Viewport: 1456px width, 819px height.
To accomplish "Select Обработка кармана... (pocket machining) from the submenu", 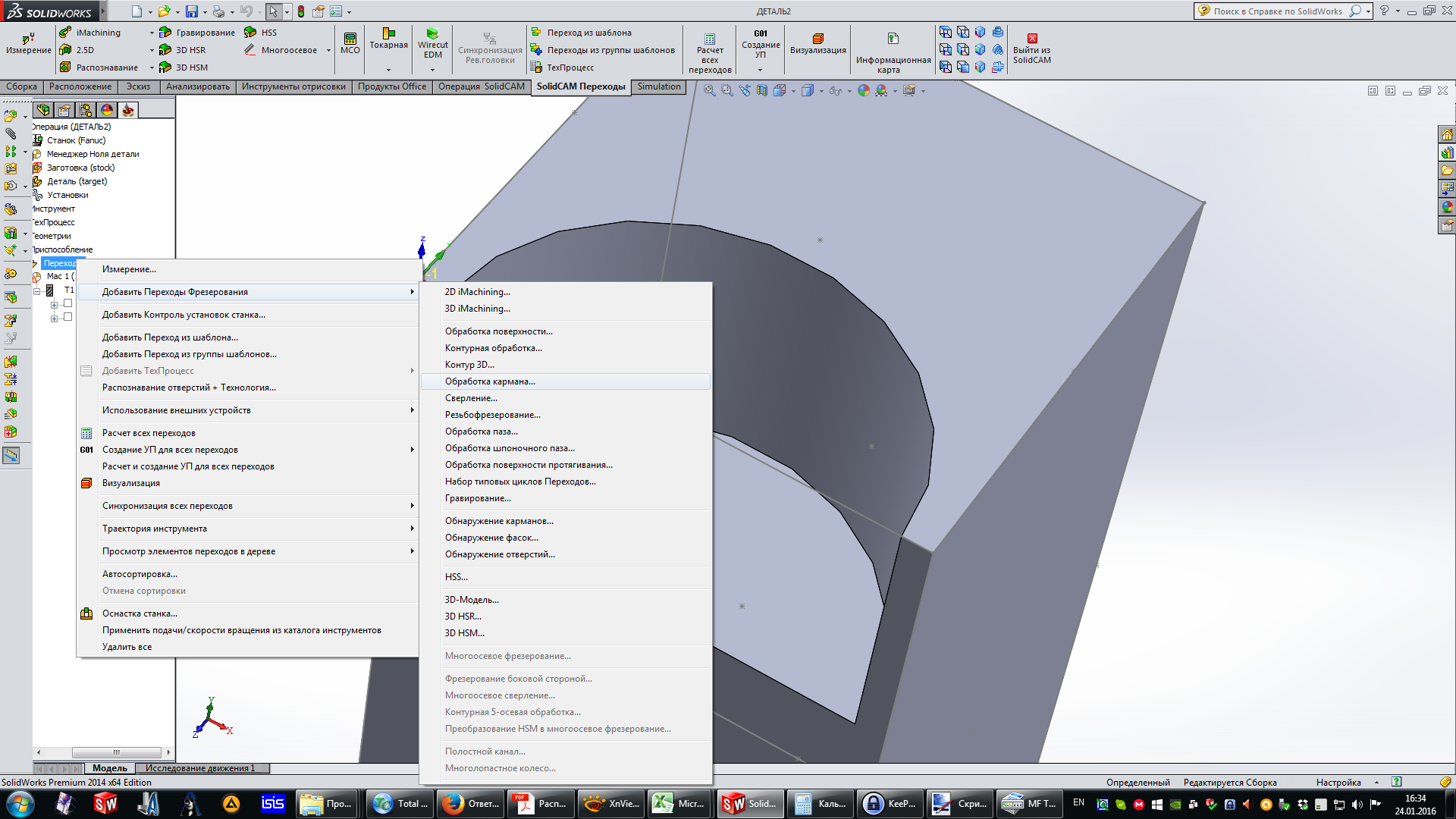I will point(490,381).
